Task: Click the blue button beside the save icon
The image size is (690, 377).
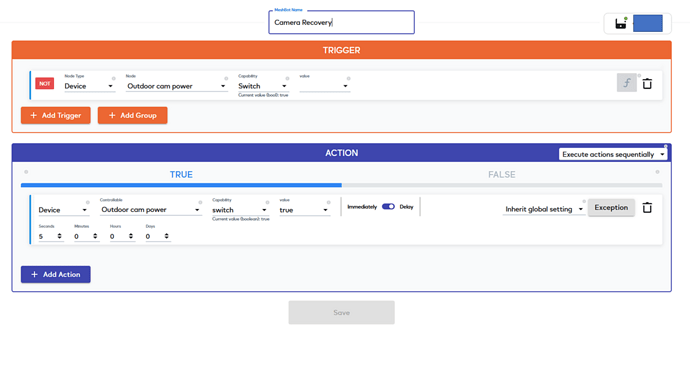Action: (x=648, y=23)
